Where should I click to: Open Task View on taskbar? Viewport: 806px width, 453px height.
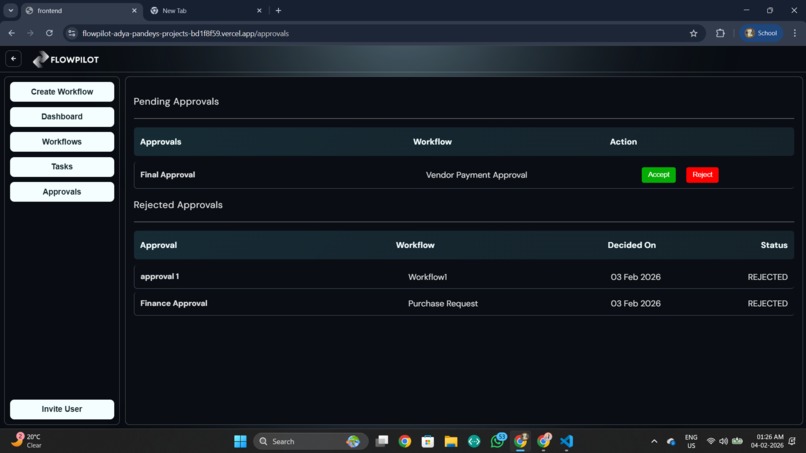382,441
